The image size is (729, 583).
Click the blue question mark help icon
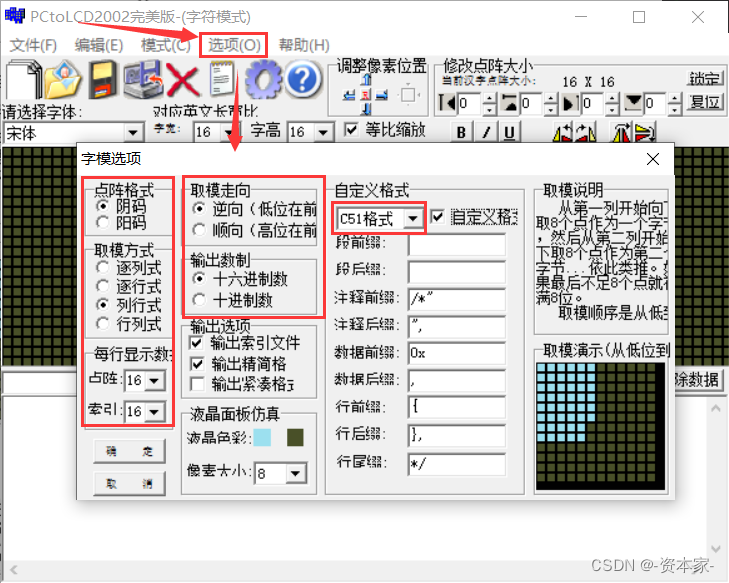coord(302,79)
